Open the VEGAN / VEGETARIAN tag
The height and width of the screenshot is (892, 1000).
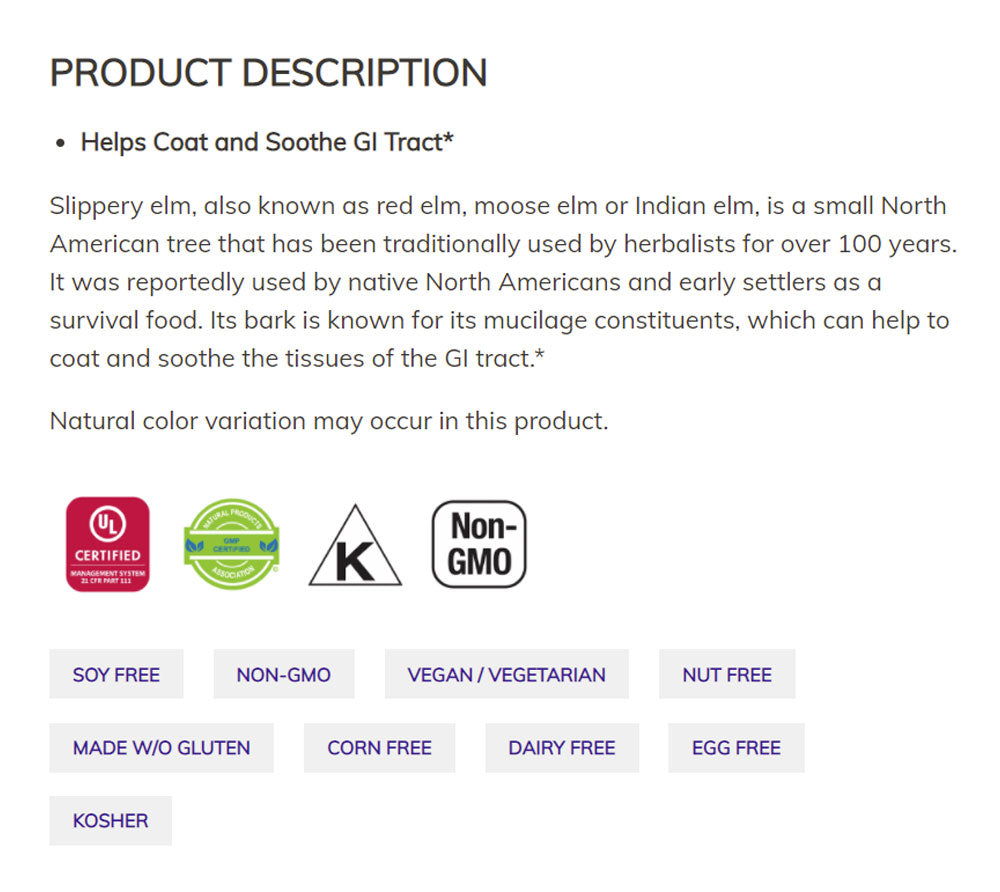coord(506,675)
